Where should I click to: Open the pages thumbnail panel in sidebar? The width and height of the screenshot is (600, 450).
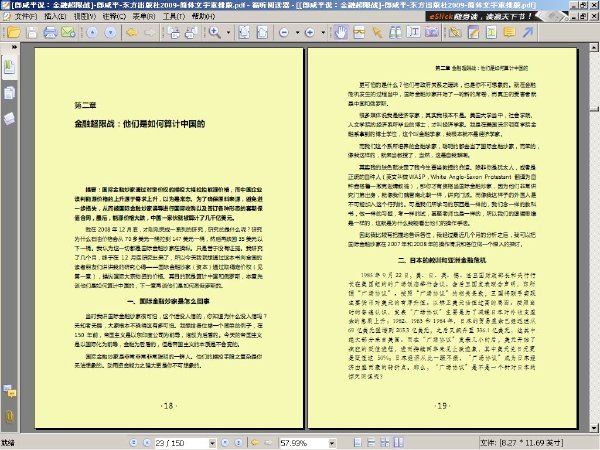pyautogui.click(x=9, y=93)
